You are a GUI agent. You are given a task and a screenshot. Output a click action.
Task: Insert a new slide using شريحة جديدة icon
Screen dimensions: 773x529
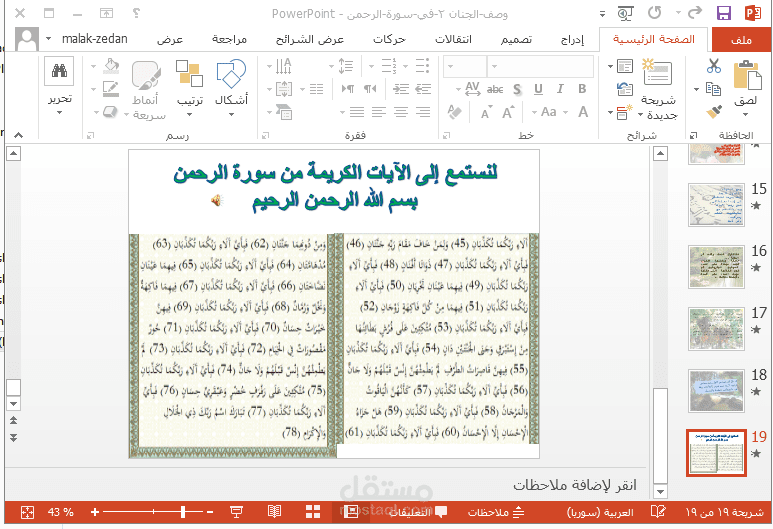tap(657, 72)
